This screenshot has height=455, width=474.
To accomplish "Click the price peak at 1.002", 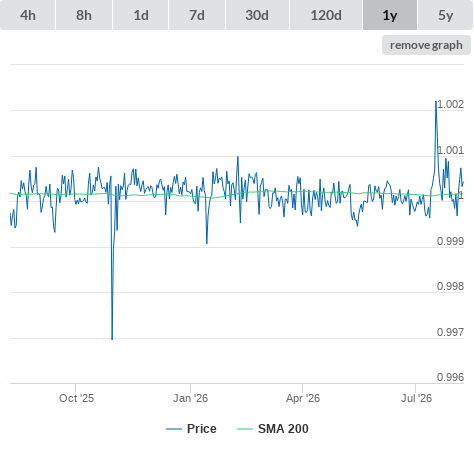I will (436, 102).
